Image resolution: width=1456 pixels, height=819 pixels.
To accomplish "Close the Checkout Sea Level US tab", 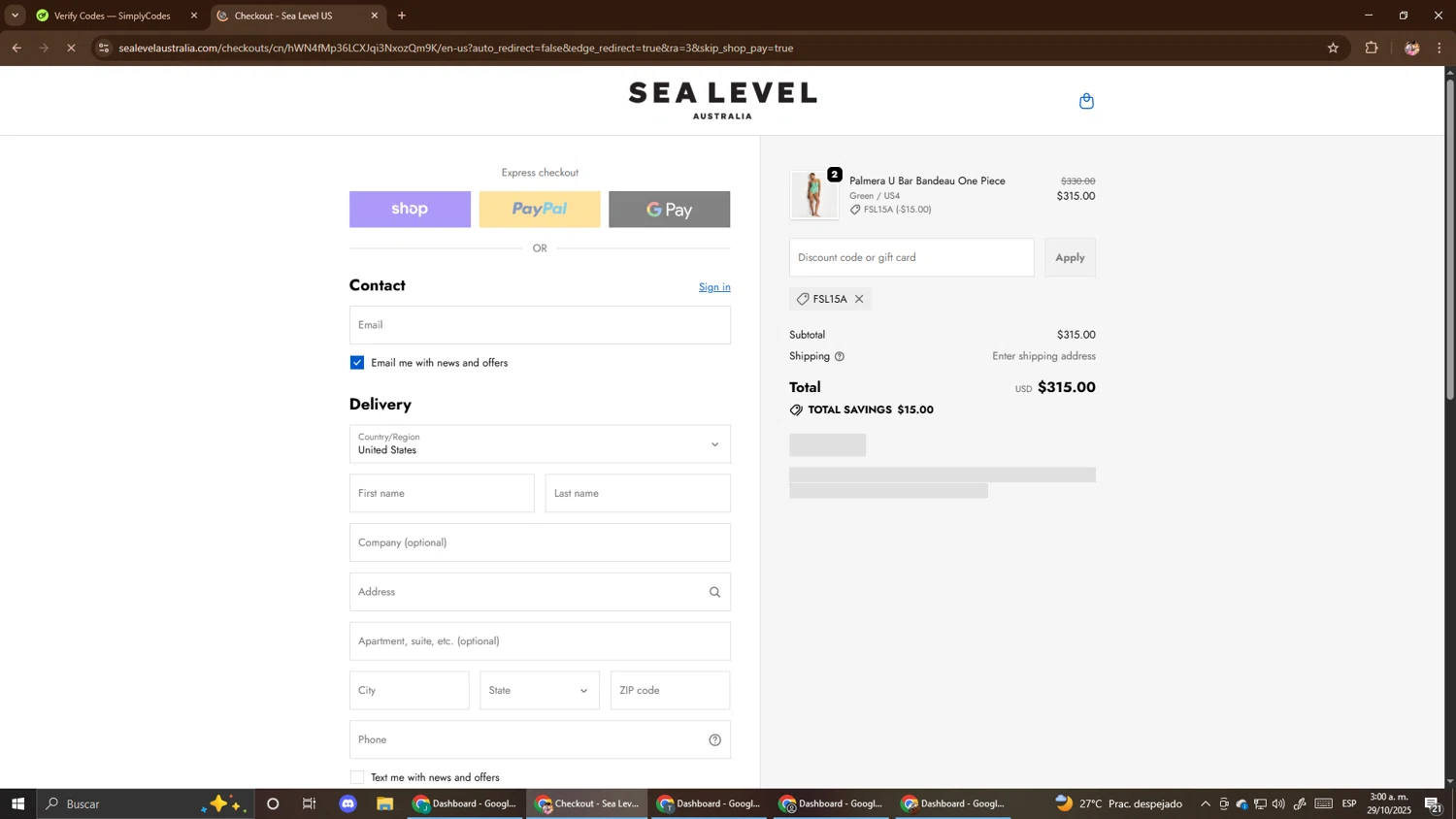I will click(x=375, y=16).
